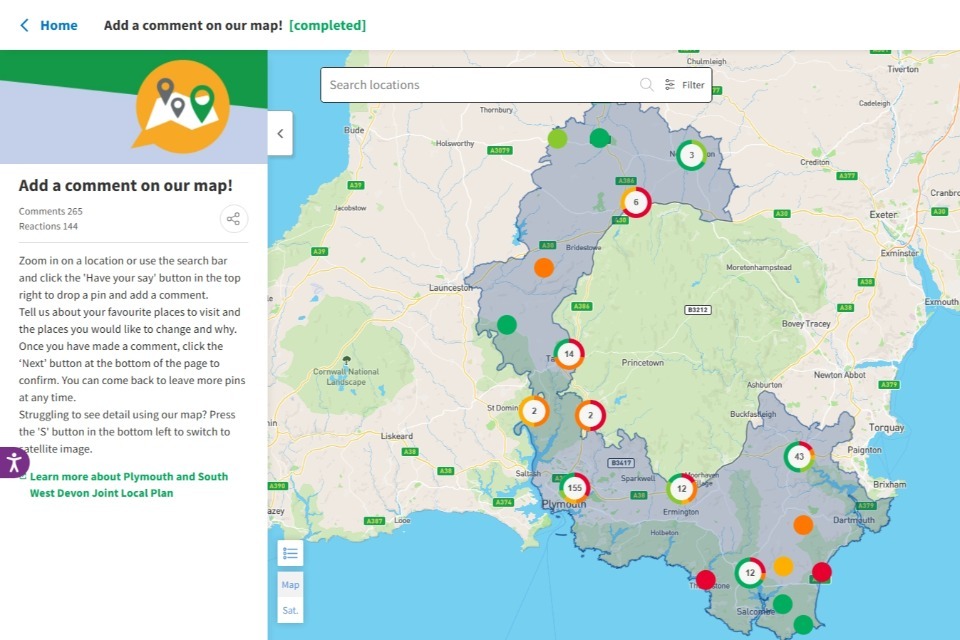Click the orange pin near Dartmouth

click(x=803, y=525)
